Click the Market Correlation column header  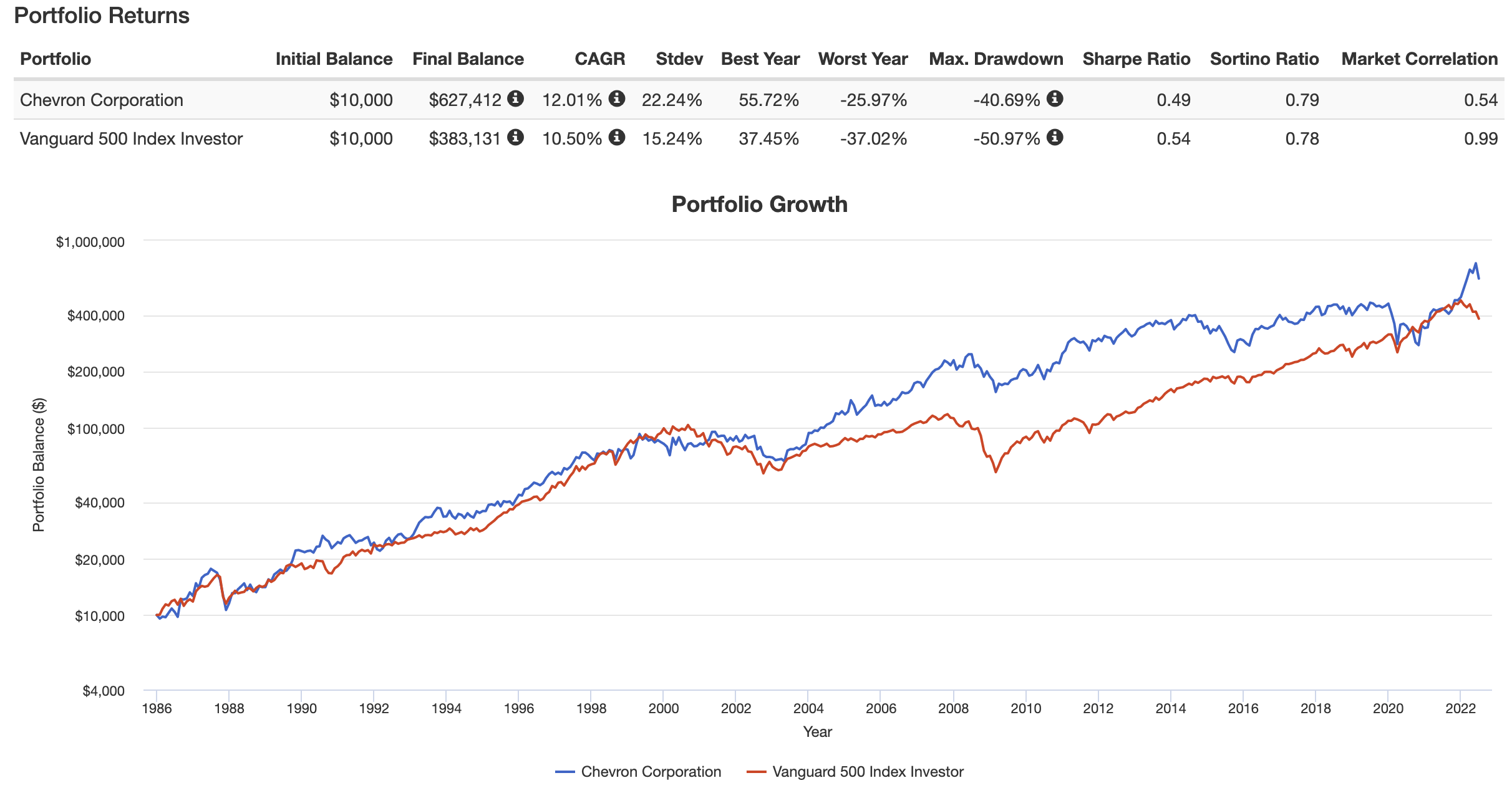coord(1419,59)
